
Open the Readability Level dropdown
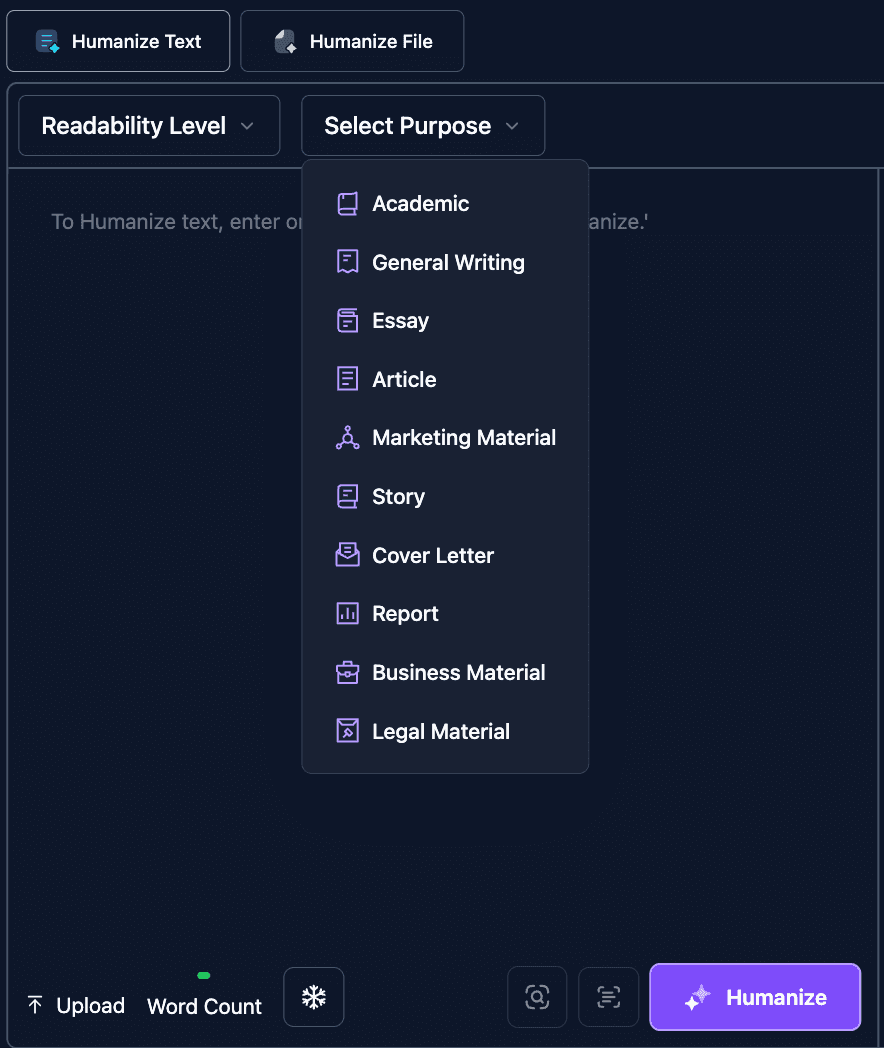(x=148, y=125)
